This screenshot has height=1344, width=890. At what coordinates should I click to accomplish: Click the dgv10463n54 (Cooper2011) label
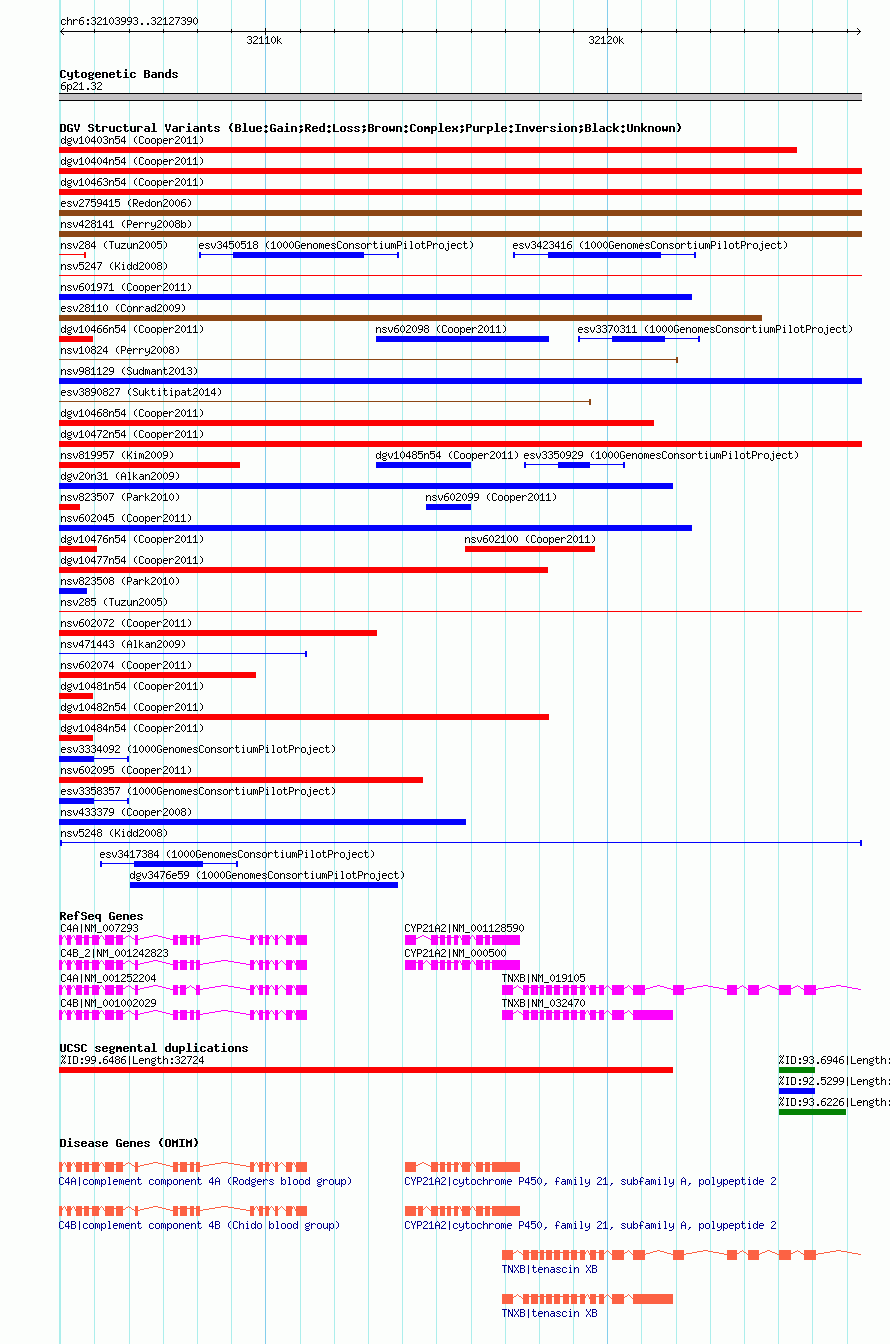click(x=132, y=182)
